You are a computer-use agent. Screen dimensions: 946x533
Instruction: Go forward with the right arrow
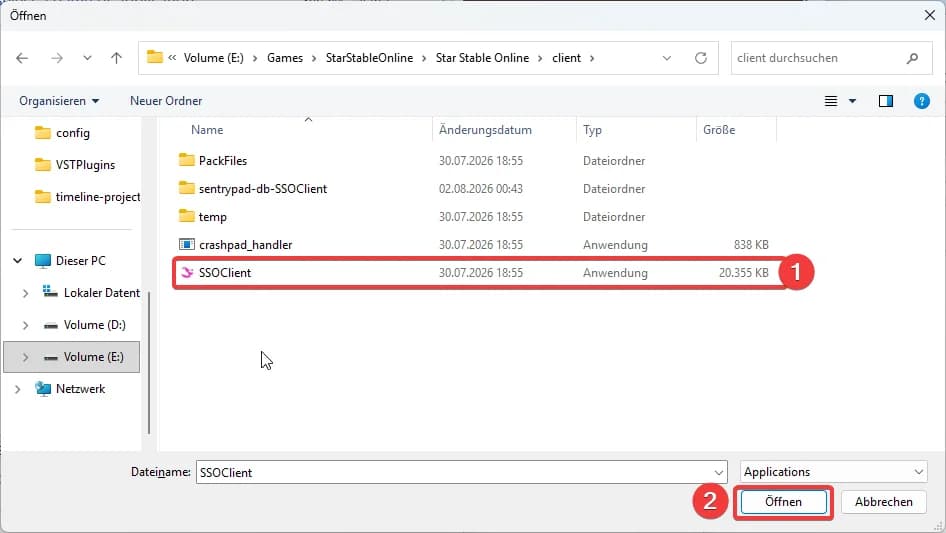[x=57, y=58]
